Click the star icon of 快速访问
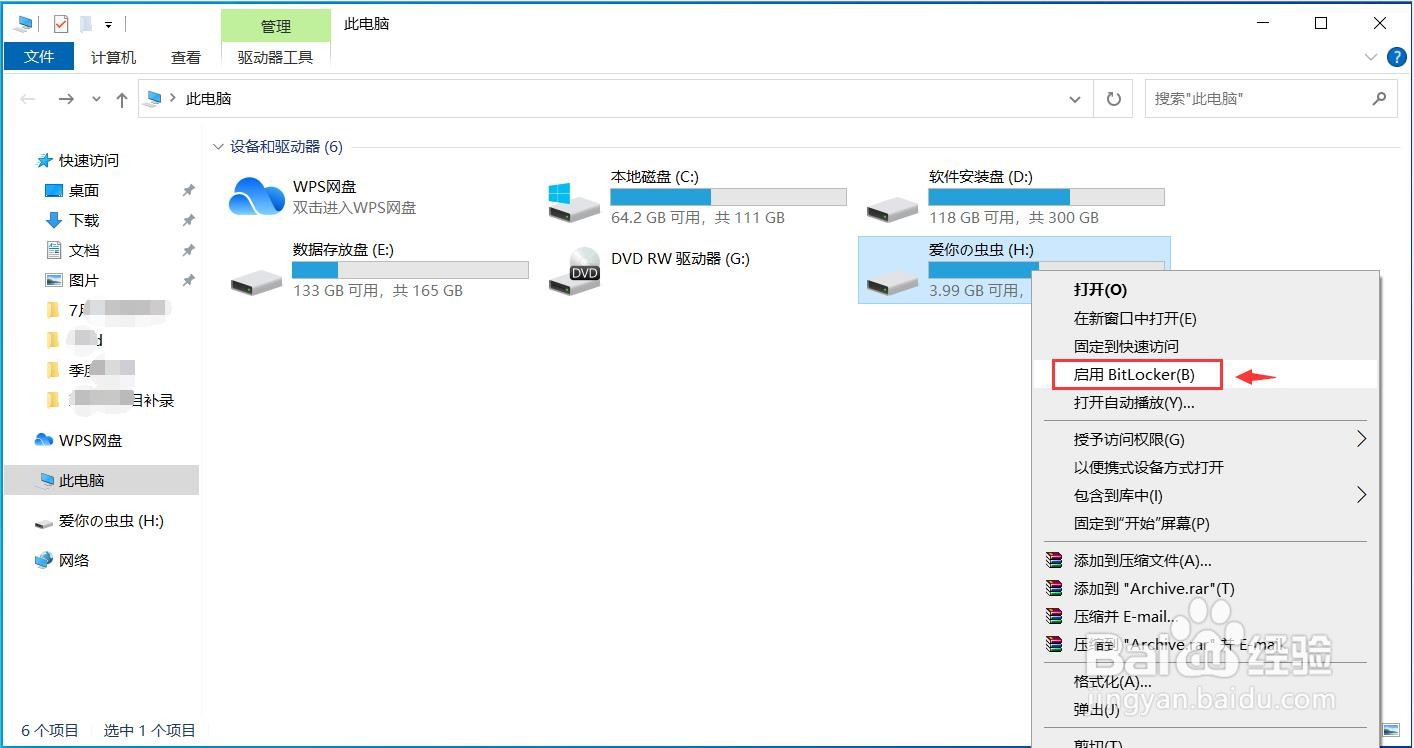 [44, 160]
